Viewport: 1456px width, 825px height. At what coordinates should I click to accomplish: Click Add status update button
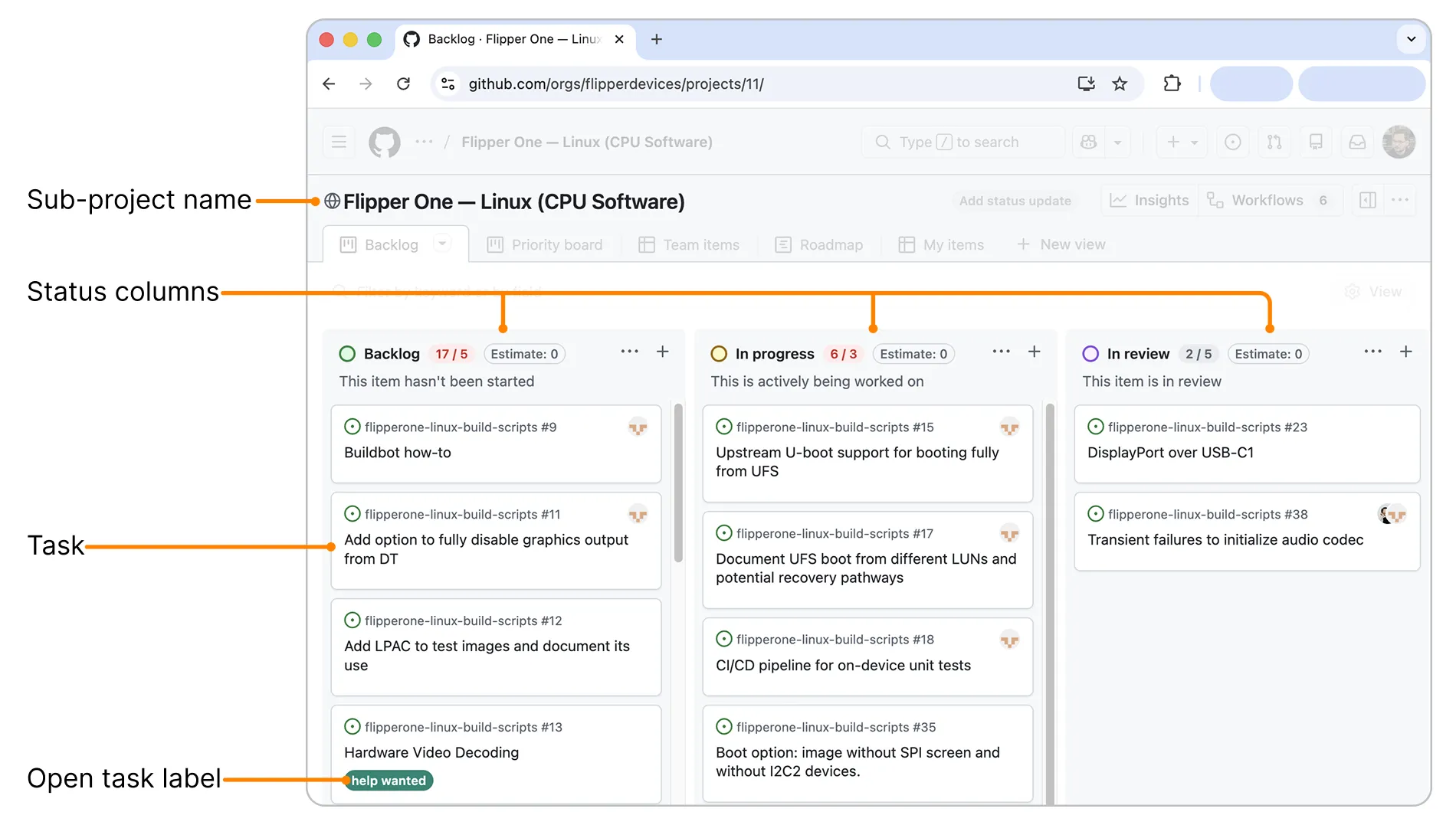click(x=1015, y=201)
